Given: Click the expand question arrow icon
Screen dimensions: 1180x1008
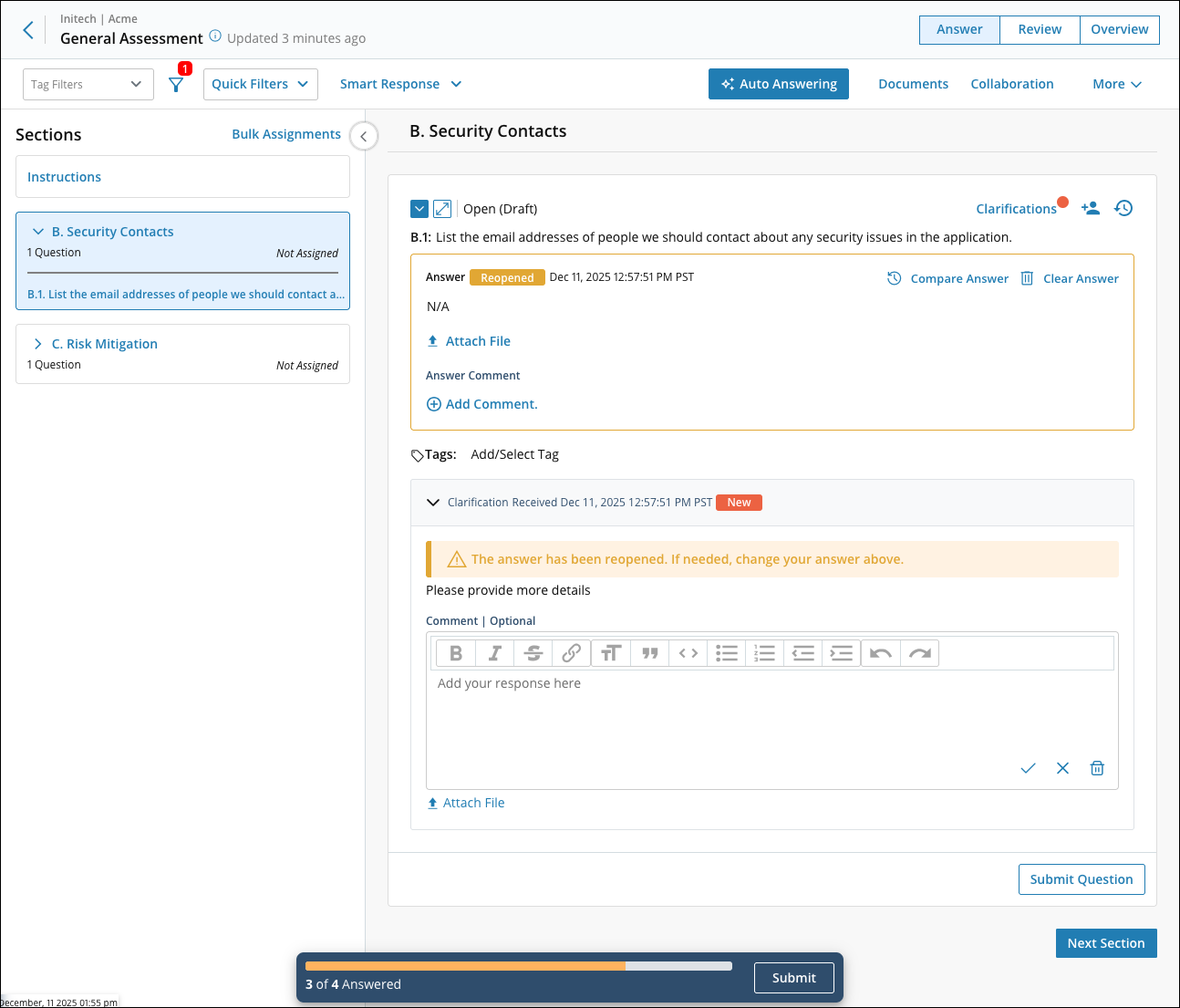Looking at the screenshot, I should pos(442,209).
